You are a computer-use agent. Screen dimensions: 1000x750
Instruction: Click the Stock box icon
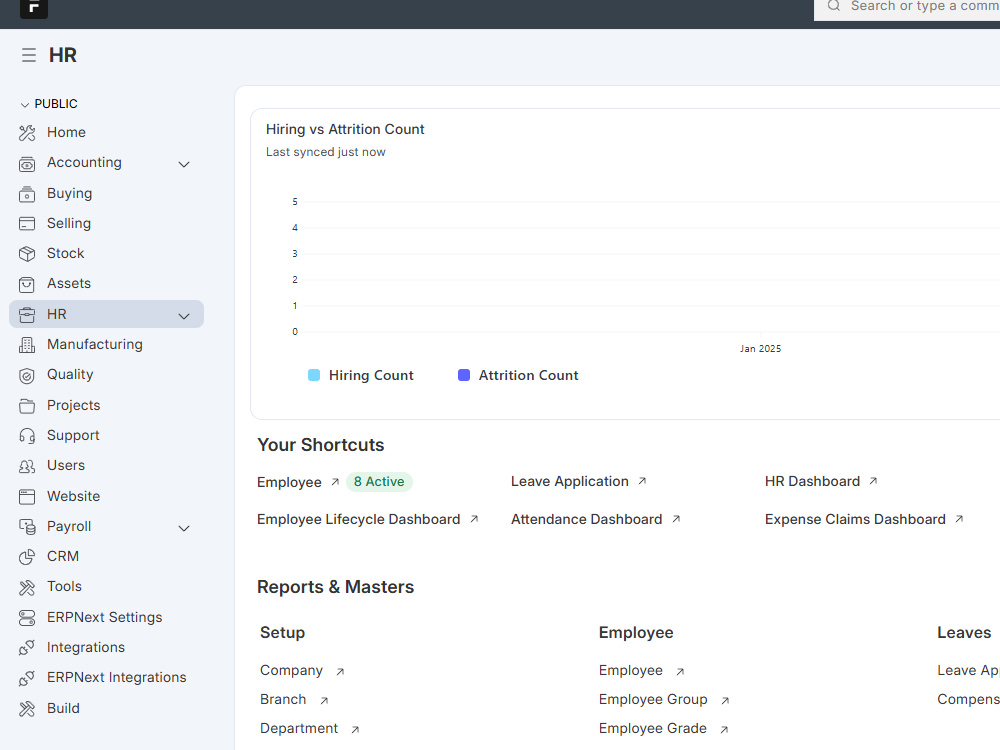click(x=27, y=254)
